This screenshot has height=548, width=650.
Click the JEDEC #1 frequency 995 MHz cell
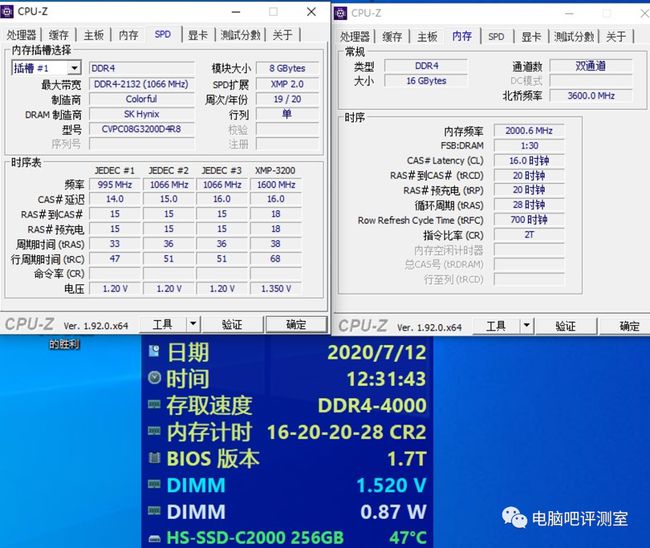tap(115, 185)
